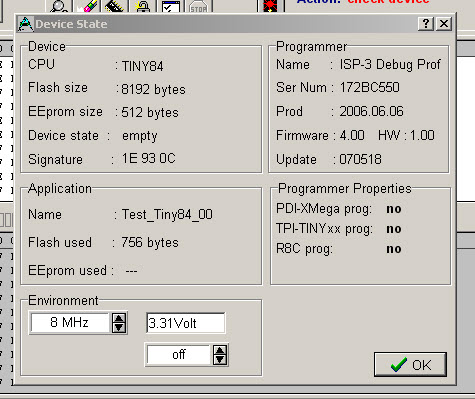
Task: Click the eraser toolbar icon
Action: 88,6
